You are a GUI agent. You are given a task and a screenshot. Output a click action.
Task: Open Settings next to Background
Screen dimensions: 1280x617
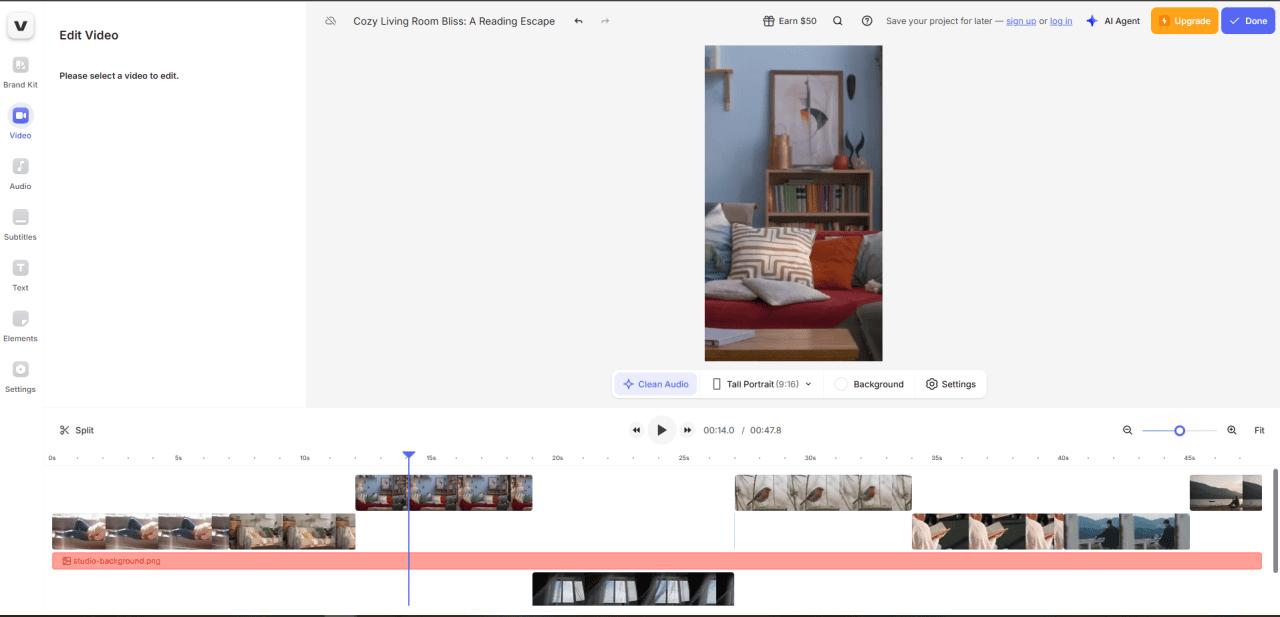tap(950, 383)
